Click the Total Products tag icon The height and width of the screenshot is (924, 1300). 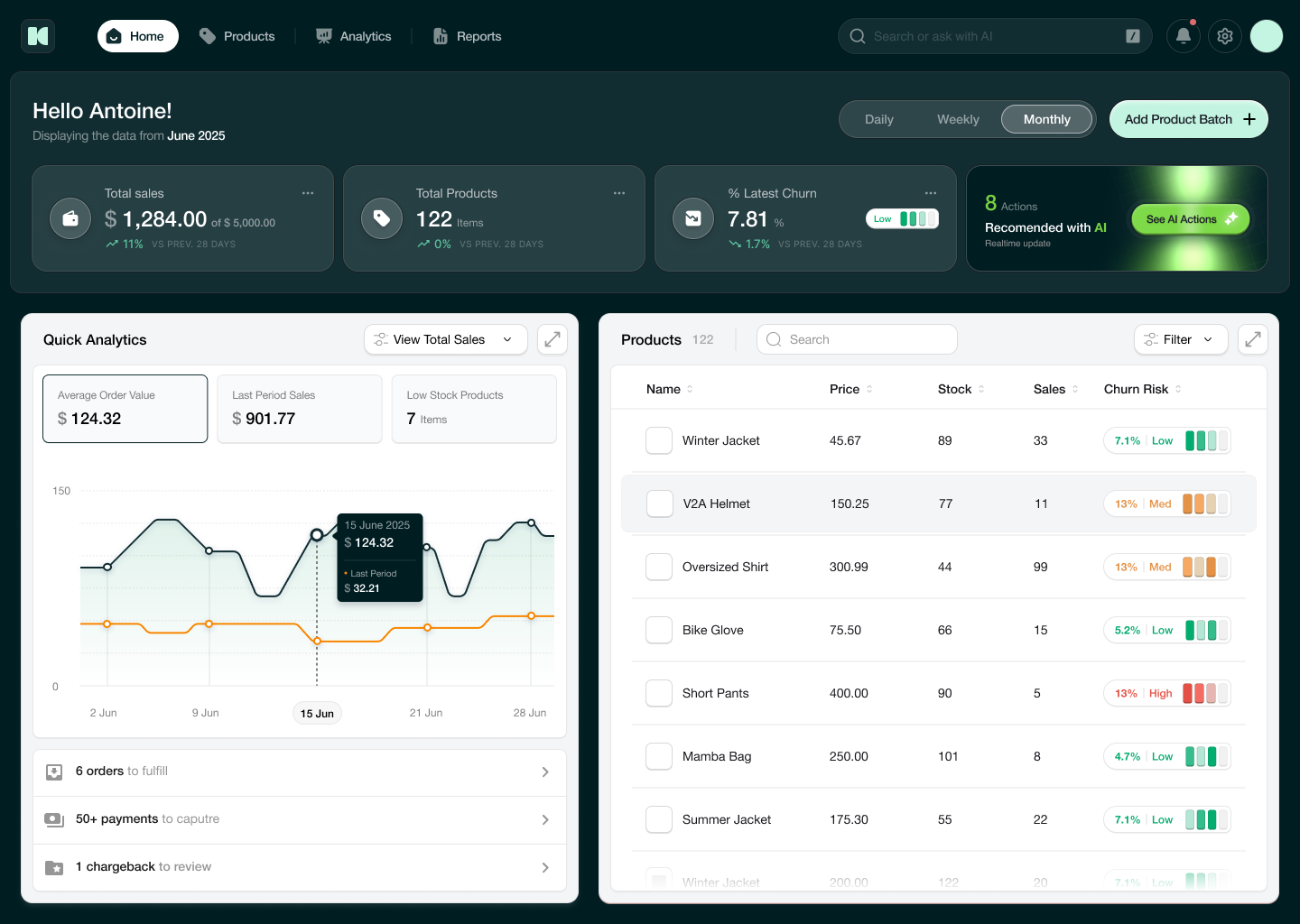point(382,218)
